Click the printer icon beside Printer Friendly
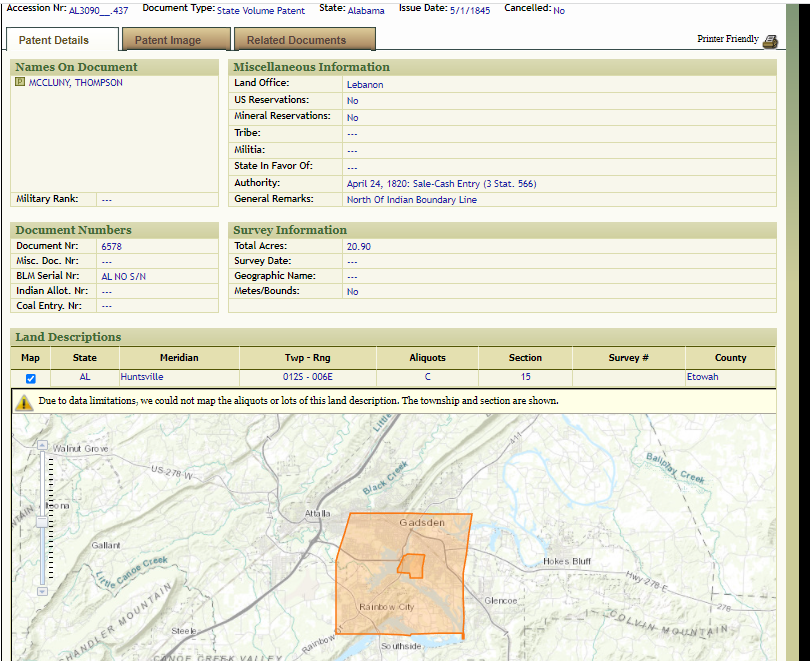The width and height of the screenshot is (810, 661). (770, 41)
